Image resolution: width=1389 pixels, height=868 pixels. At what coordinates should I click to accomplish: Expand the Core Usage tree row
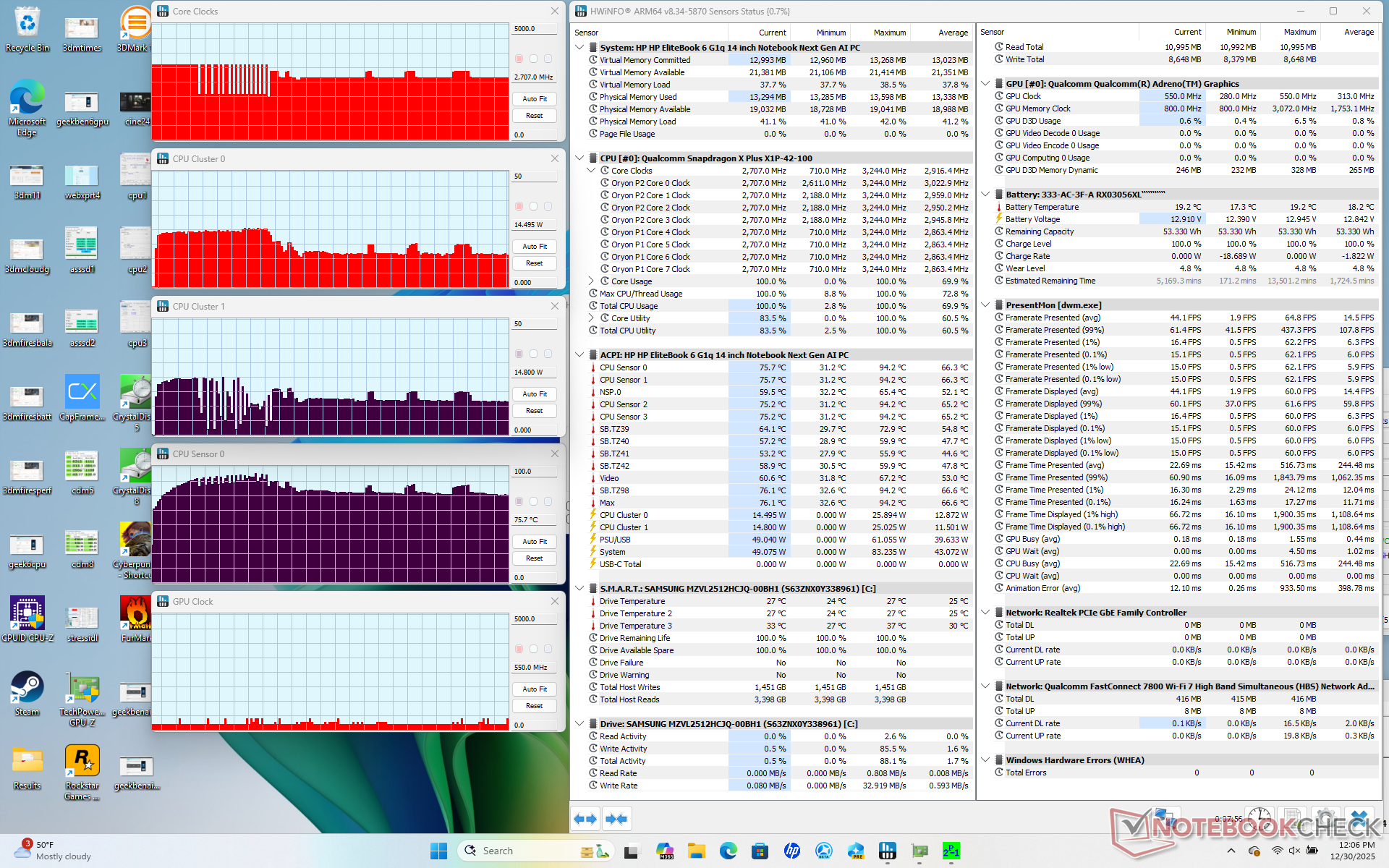(591, 281)
